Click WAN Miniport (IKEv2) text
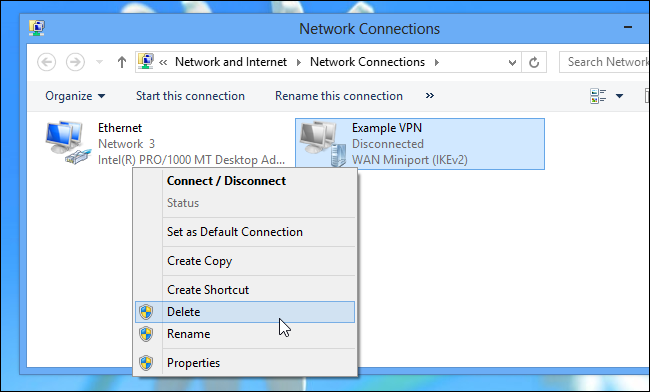The height and width of the screenshot is (392, 650). (x=410, y=160)
